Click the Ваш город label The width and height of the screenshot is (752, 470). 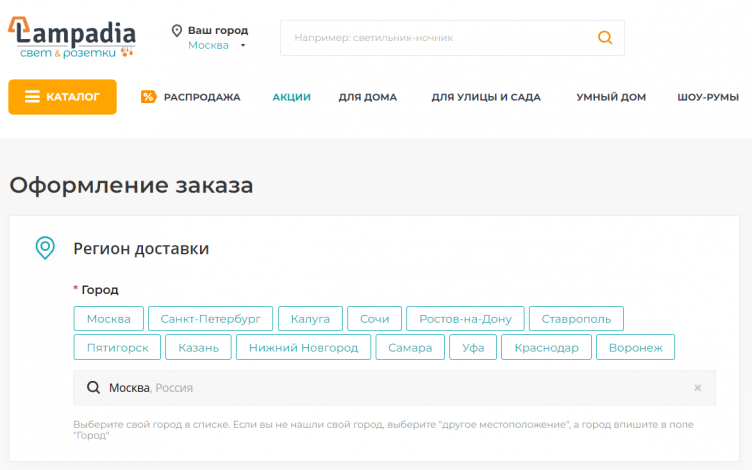[x=218, y=30]
